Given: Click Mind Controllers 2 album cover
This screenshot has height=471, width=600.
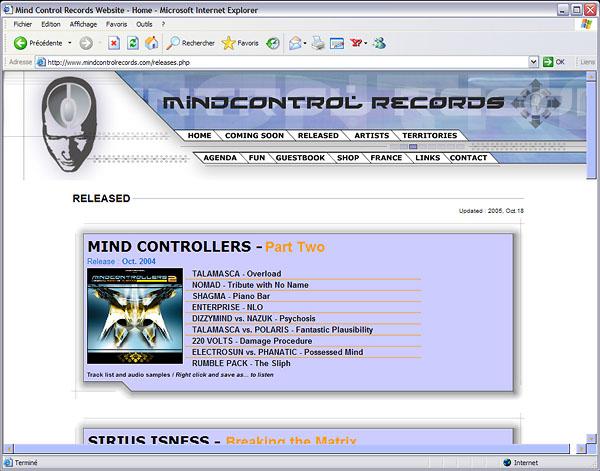Looking at the screenshot, I should [x=135, y=316].
